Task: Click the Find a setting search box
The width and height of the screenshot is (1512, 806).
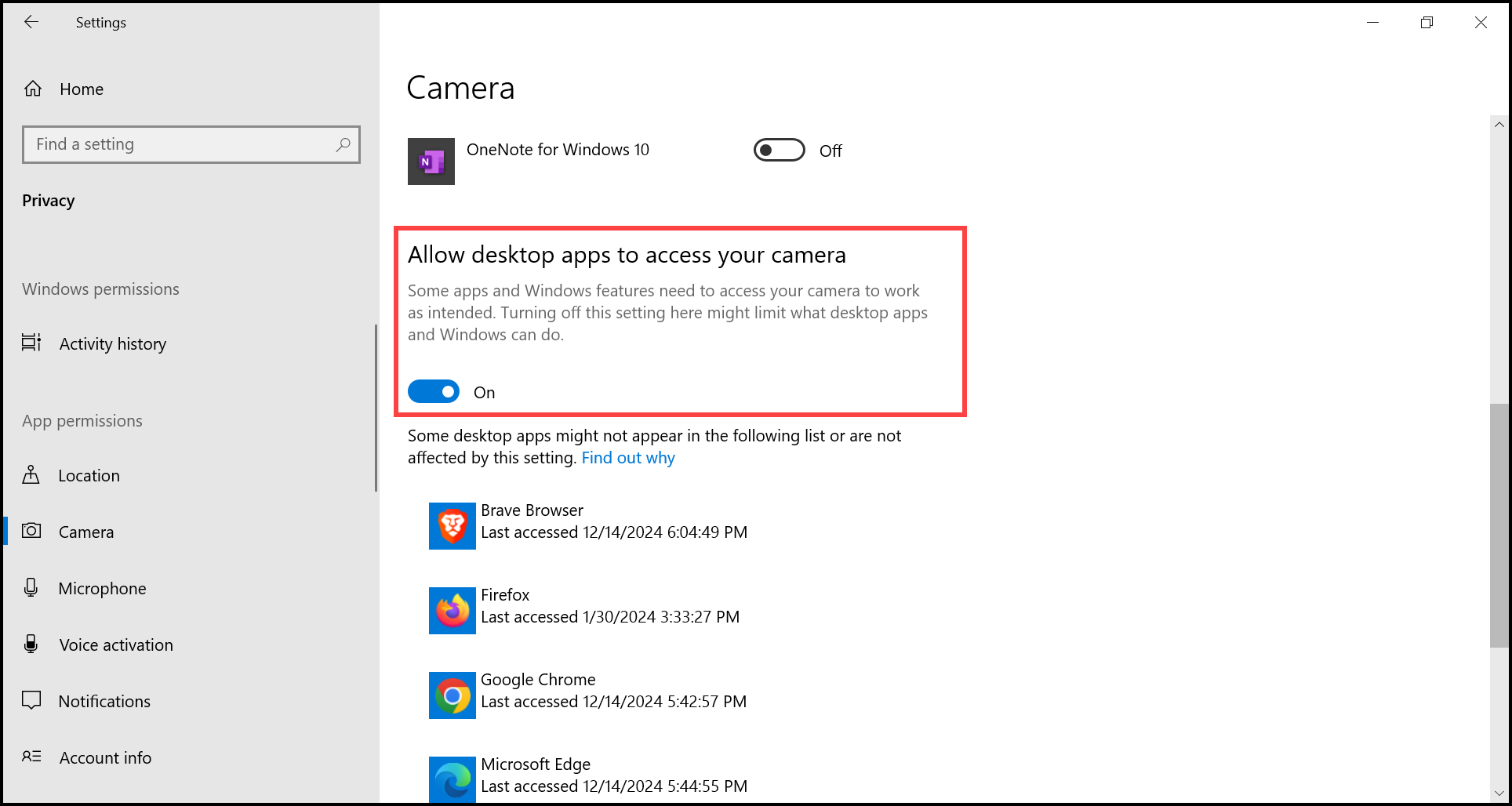Action: (180, 144)
